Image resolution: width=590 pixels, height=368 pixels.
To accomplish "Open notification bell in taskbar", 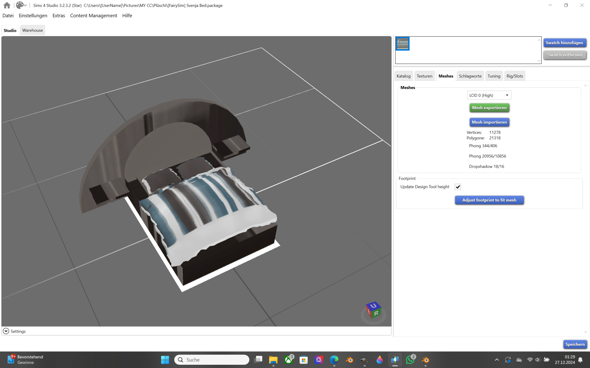I will pos(581,360).
